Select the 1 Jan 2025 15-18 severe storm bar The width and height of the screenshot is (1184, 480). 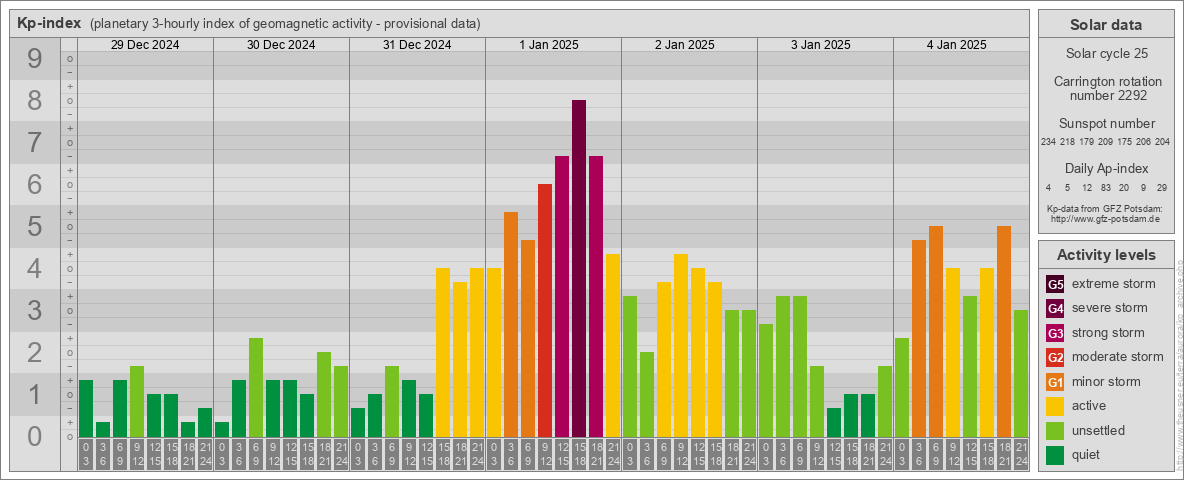point(579,269)
